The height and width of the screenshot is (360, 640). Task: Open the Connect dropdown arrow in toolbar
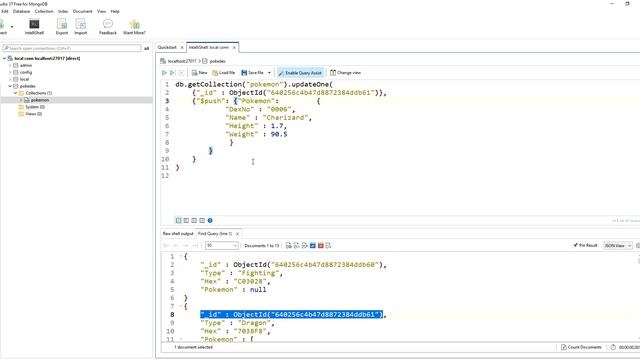coord(12,27)
